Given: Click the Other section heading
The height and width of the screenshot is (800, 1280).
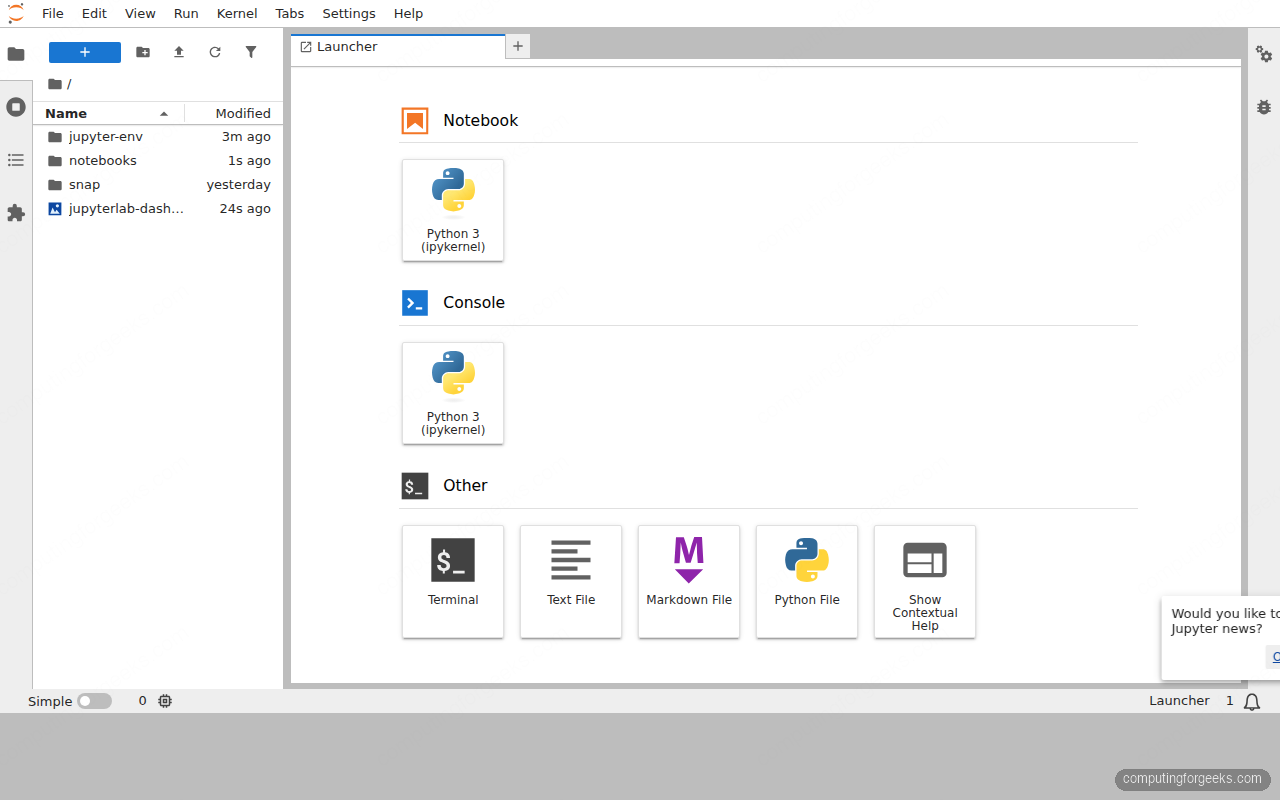Looking at the screenshot, I should click(465, 485).
